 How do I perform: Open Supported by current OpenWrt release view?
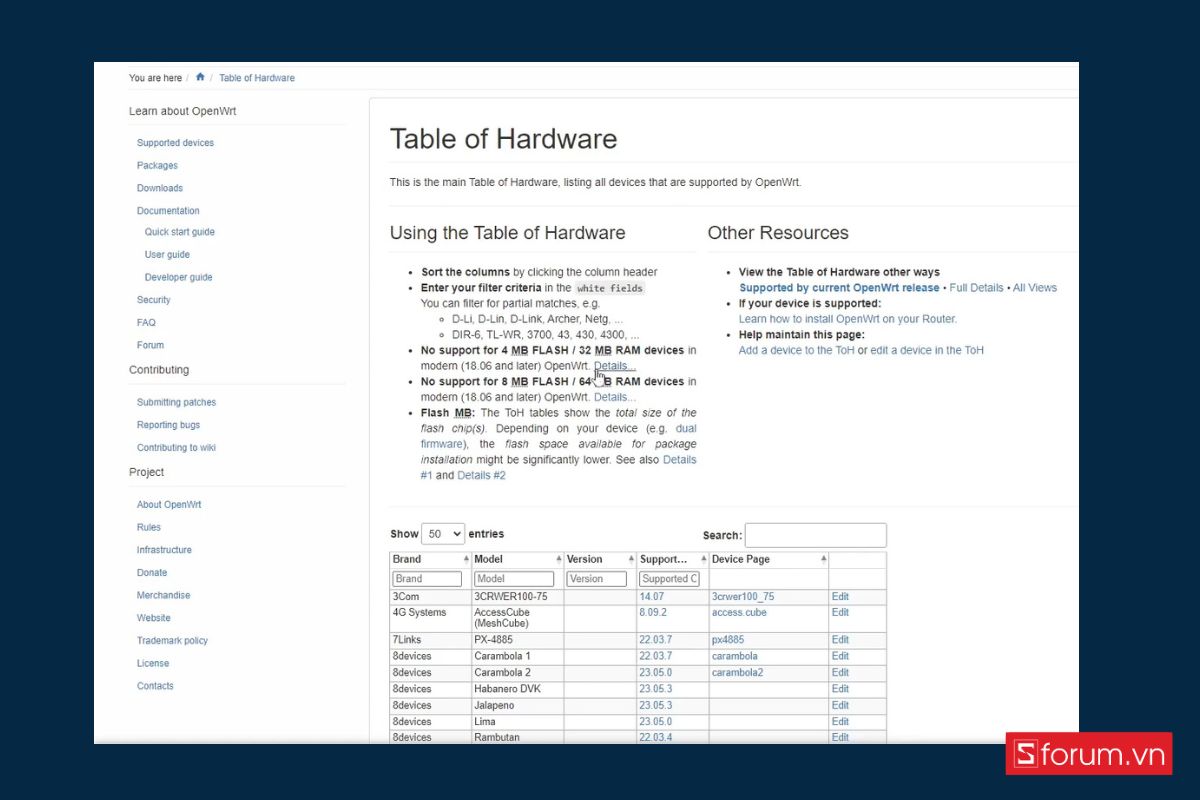839,288
